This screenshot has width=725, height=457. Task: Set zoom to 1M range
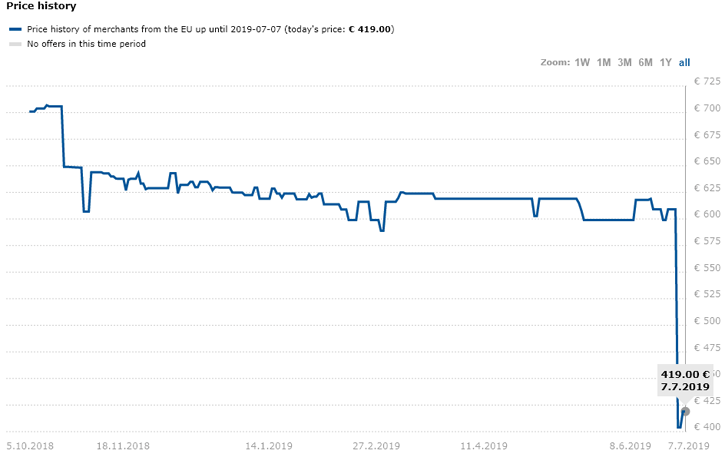coord(603,62)
